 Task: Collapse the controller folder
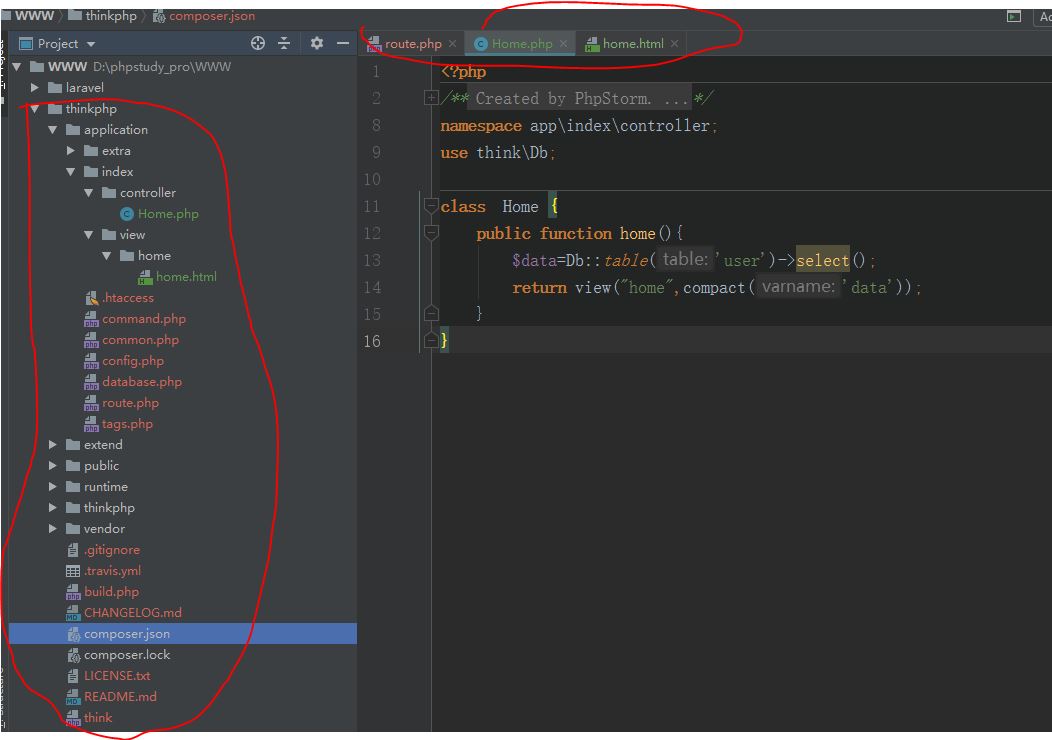[x=89, y=193]
